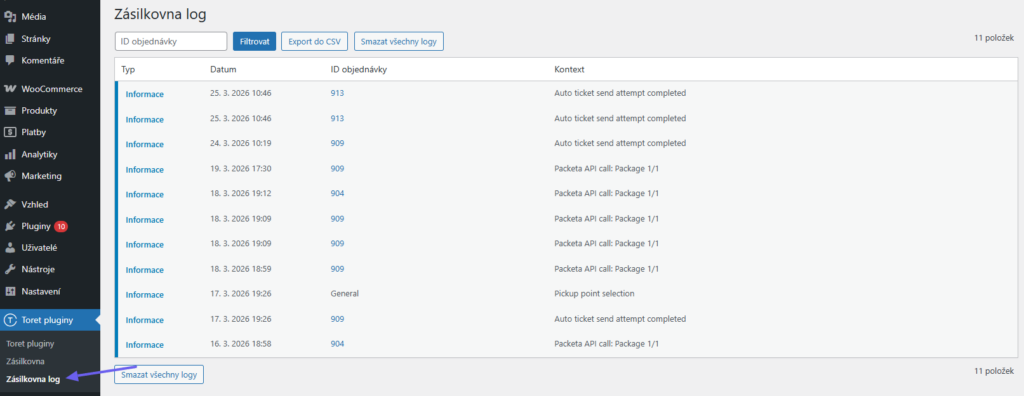This screenshot has height=396, width=1024.
Task: Click Informace in the 24. 3. 2026 row
Action: click(x=145, y=144)
